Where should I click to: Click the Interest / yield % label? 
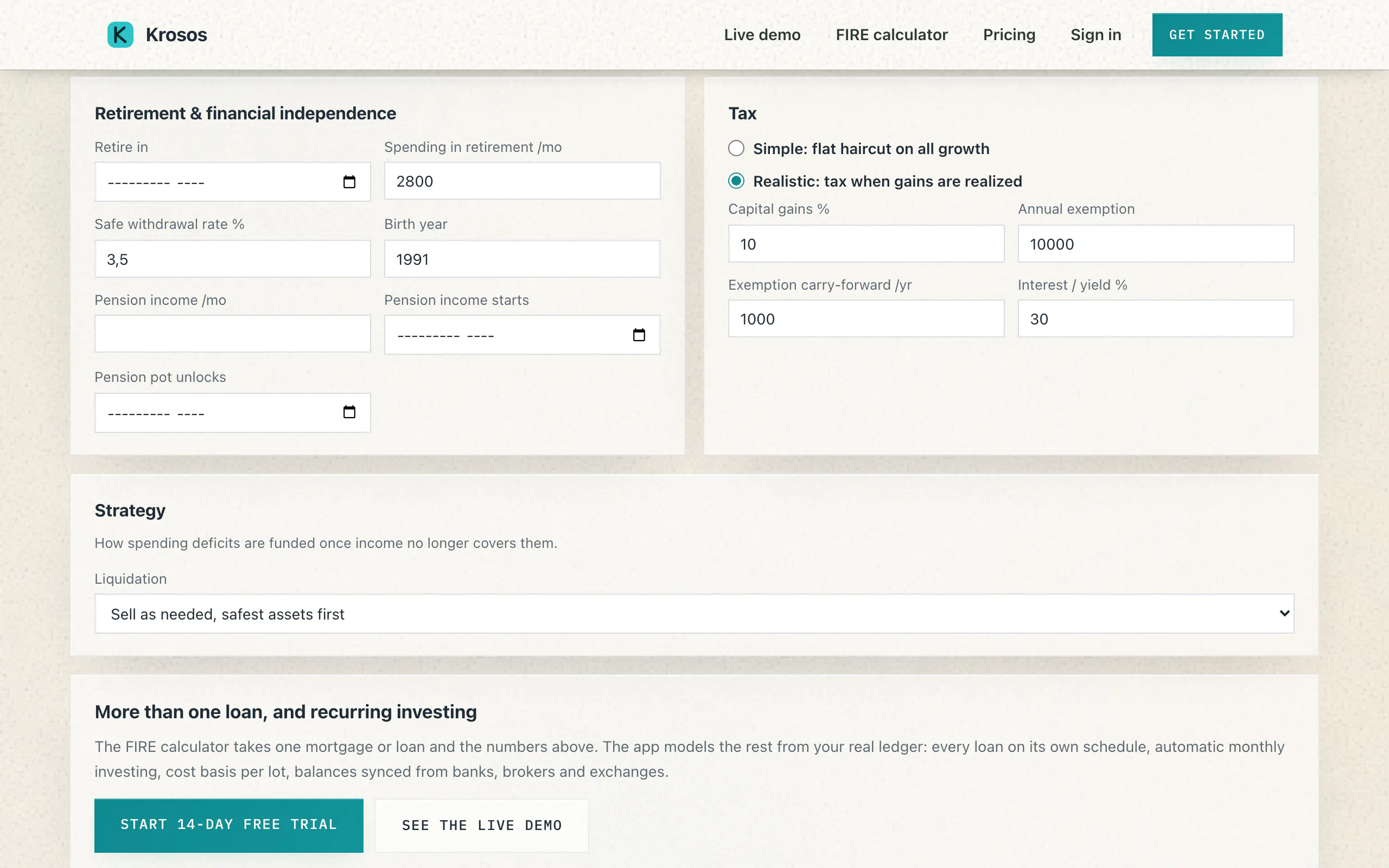[1072, 285]
